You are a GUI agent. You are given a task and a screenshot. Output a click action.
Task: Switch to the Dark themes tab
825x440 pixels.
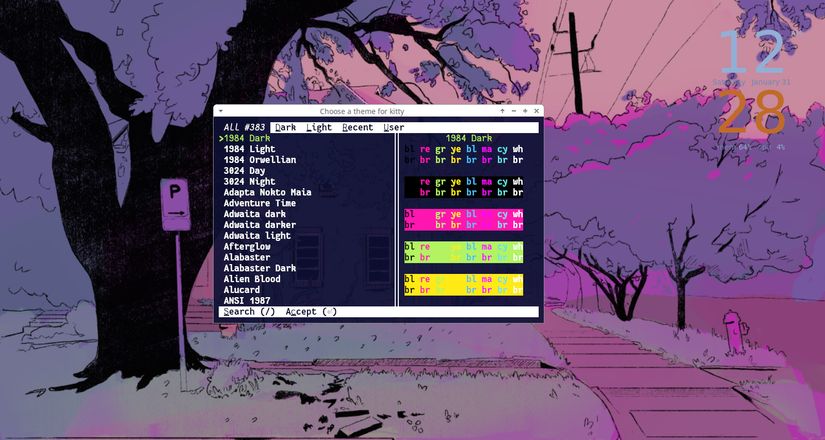[286, 127]
